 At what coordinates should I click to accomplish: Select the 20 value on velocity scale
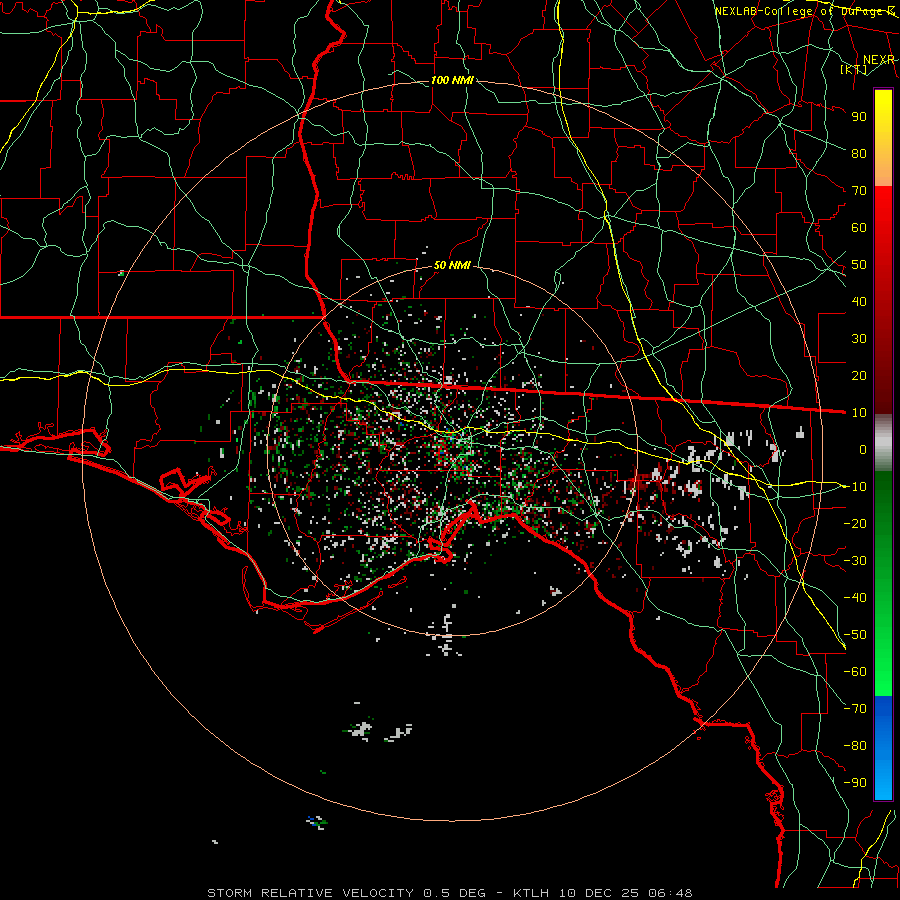(859, 375)
